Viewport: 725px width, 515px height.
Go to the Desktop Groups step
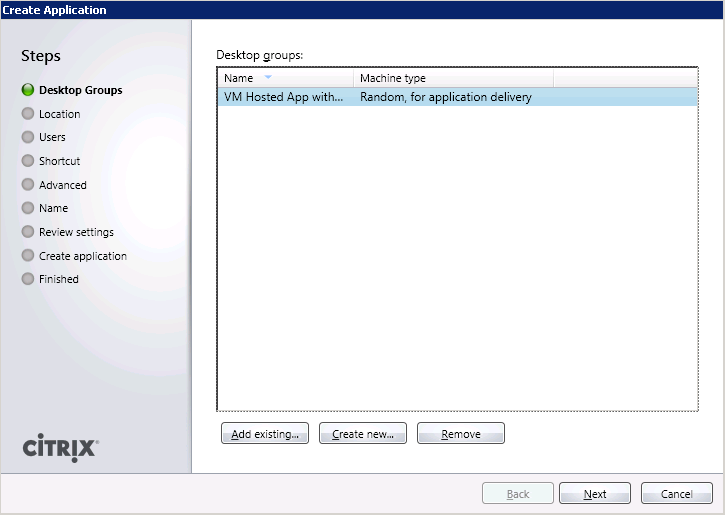(80, 90)
